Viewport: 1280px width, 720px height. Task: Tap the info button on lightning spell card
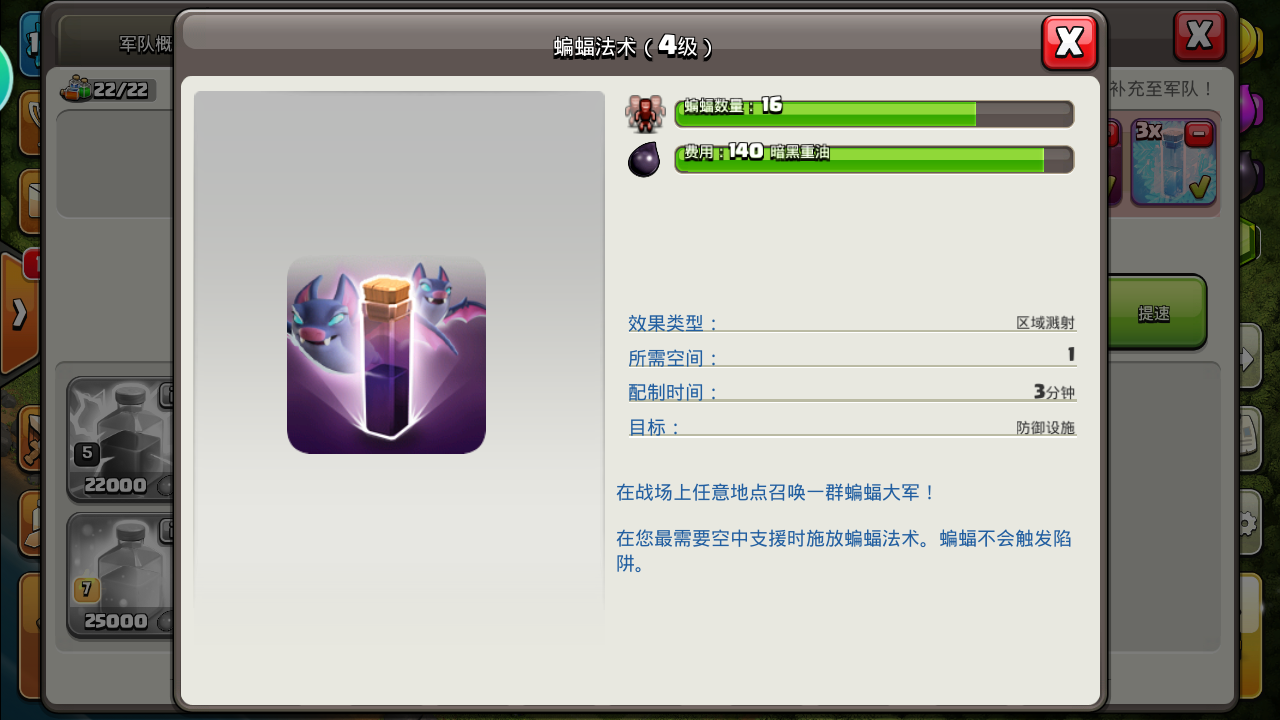[x=168, y=395]
